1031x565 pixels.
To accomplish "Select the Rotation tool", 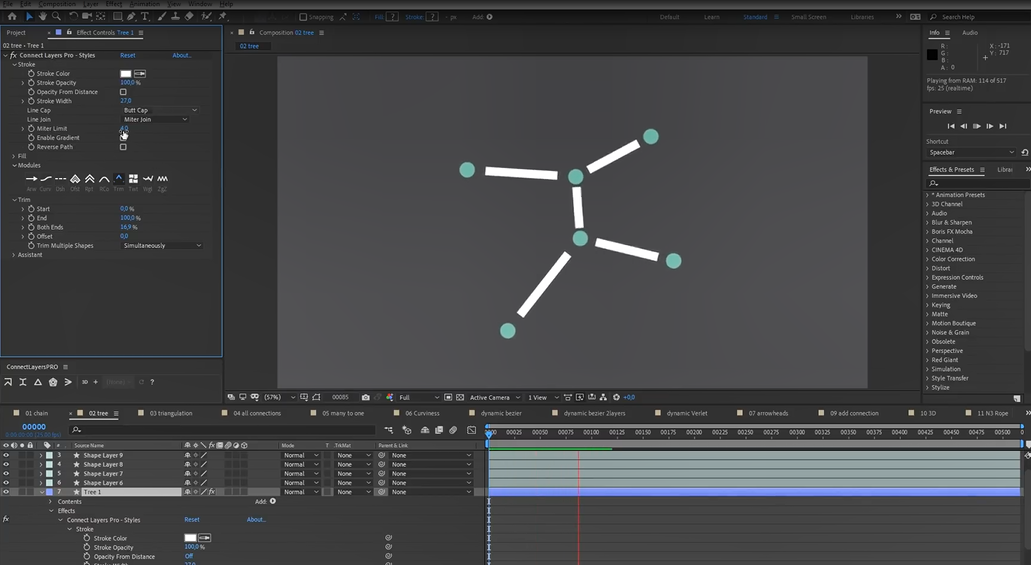I will click(74, 16).
